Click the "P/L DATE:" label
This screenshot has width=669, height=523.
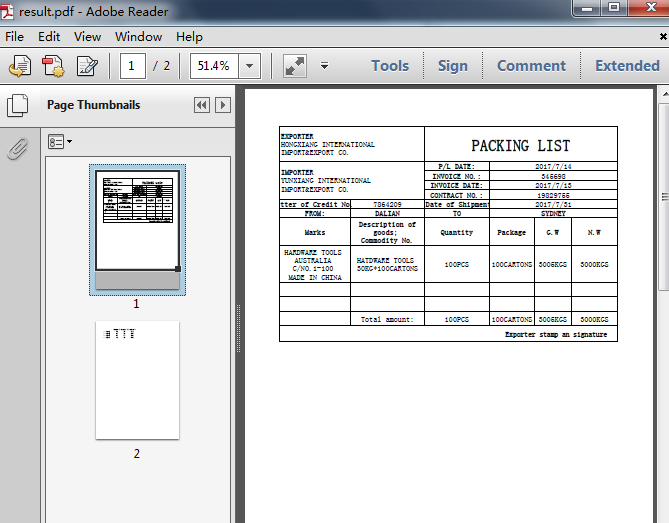(x=457, y=166)
